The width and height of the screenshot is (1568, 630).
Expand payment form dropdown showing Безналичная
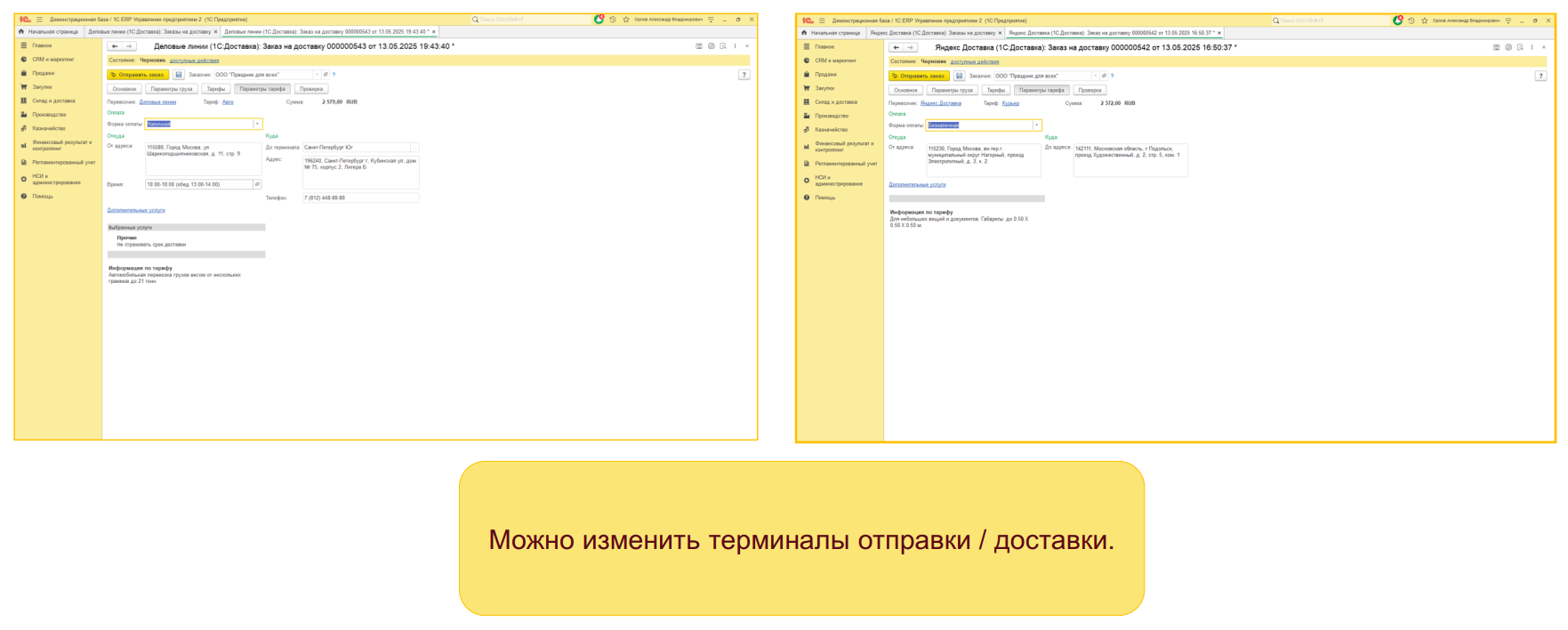tap(1036, 125)
